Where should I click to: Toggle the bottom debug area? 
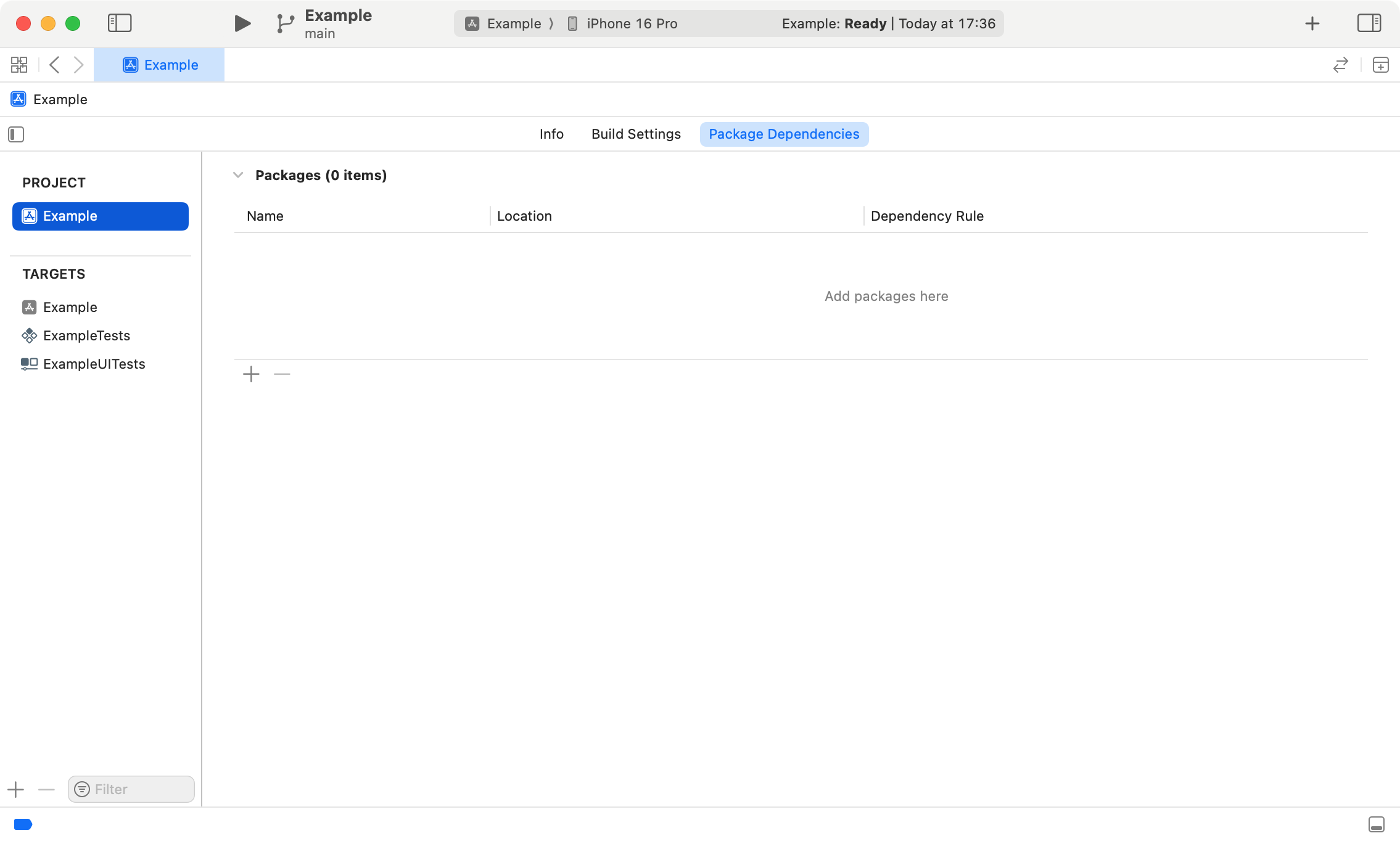1376,824
